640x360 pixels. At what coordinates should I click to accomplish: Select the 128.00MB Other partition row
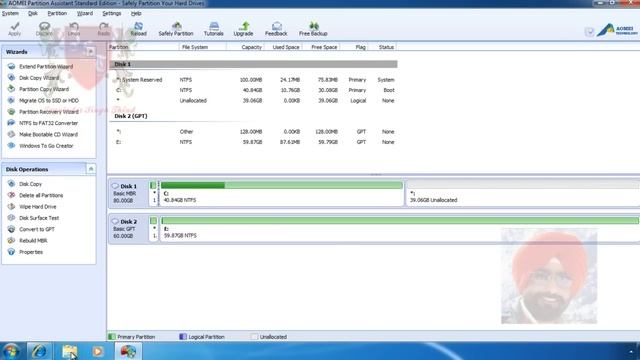(253, 132)
